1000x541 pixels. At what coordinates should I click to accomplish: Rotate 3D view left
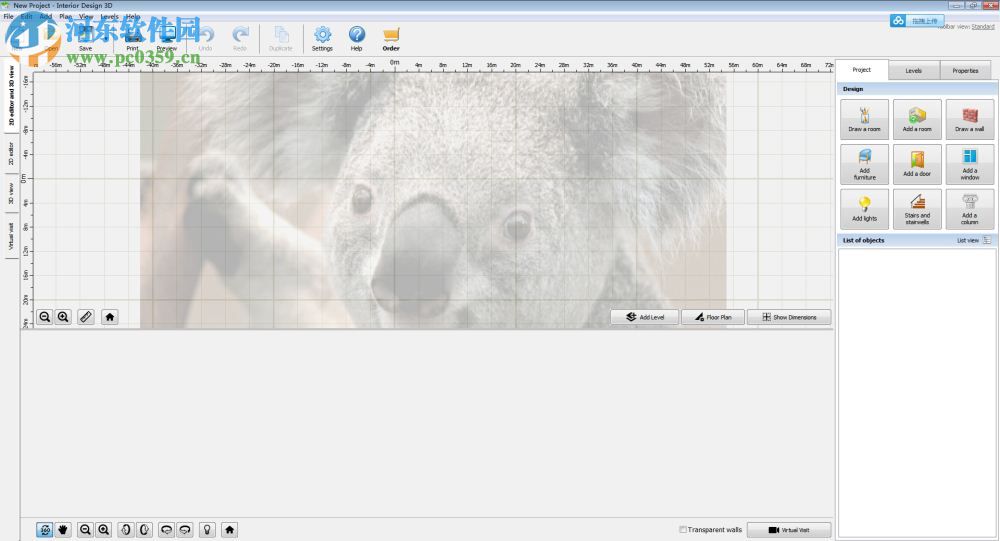pyautogui.click(x=126, y=530)
